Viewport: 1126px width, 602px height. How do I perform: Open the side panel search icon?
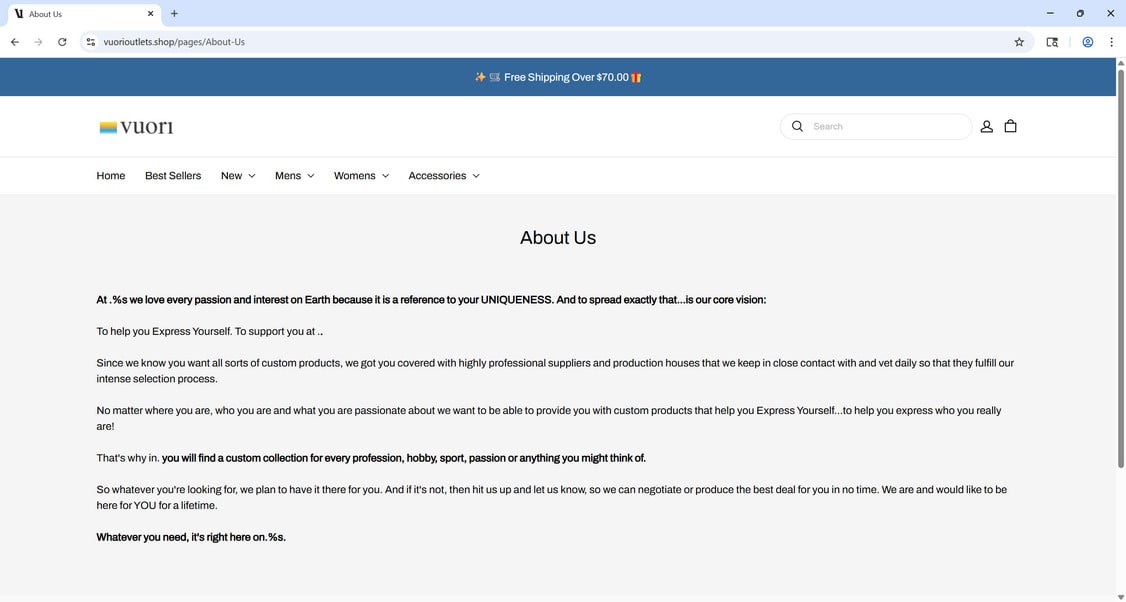point(1052,42)
